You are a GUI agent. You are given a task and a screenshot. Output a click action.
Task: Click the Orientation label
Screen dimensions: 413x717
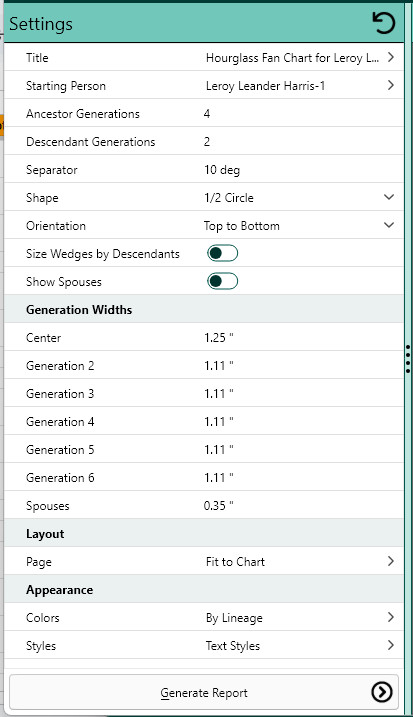[x=56, y=226]
